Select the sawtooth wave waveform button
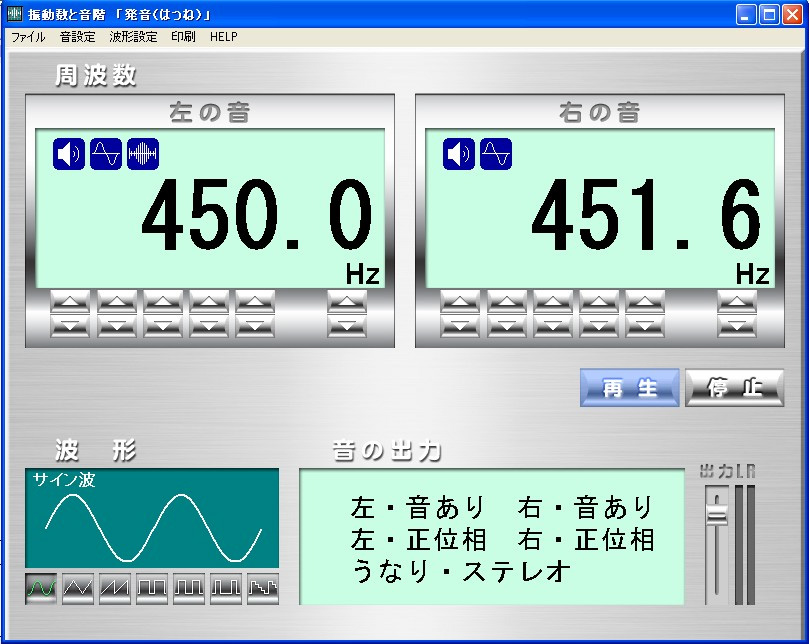Image resolution: width=809 pixels, height=644 pixels. point(115,588)
